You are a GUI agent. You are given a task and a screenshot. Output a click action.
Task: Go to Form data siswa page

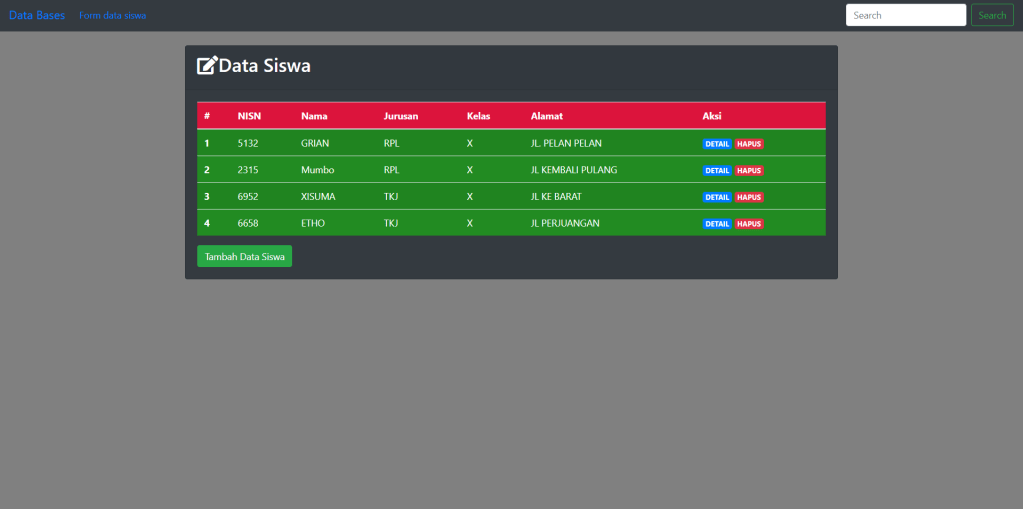coord(113,16)
